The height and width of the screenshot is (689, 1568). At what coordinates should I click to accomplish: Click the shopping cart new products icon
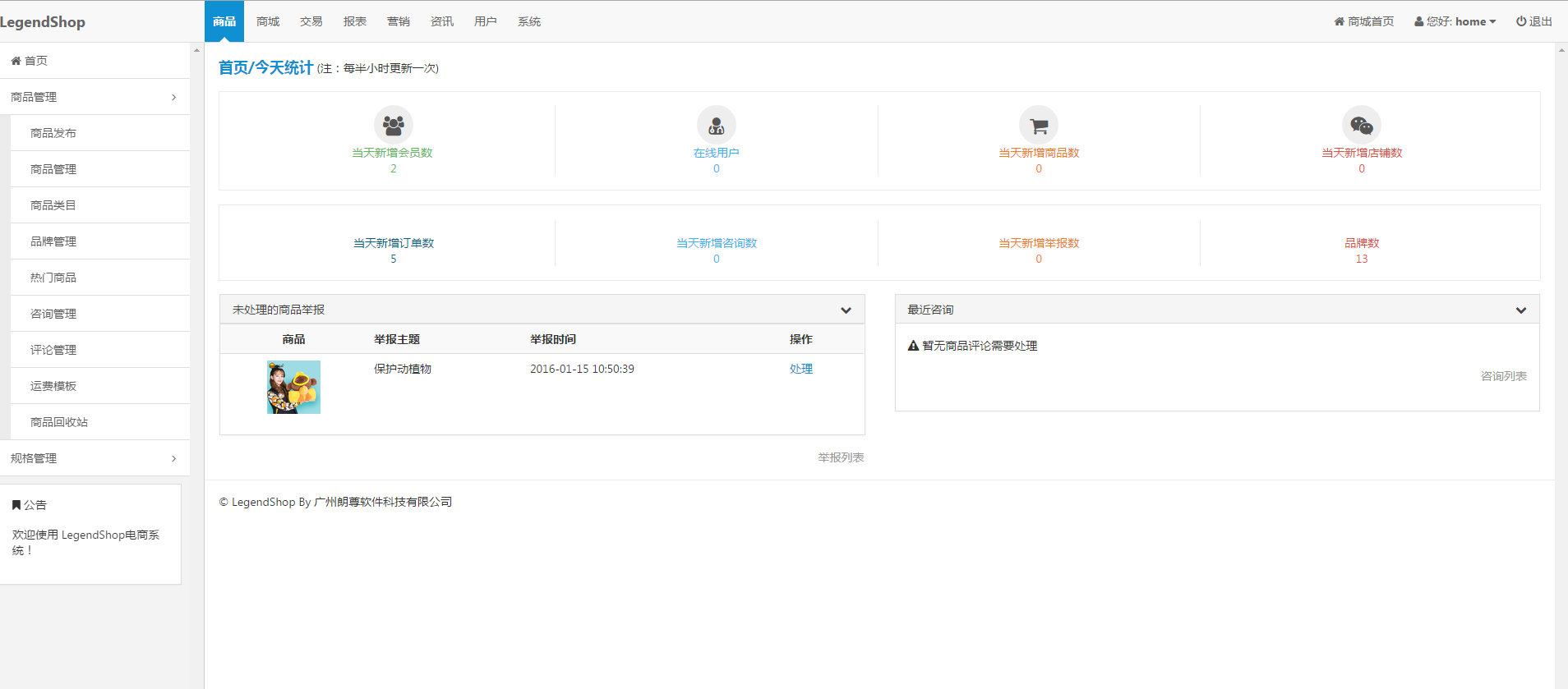(1039, 125)
